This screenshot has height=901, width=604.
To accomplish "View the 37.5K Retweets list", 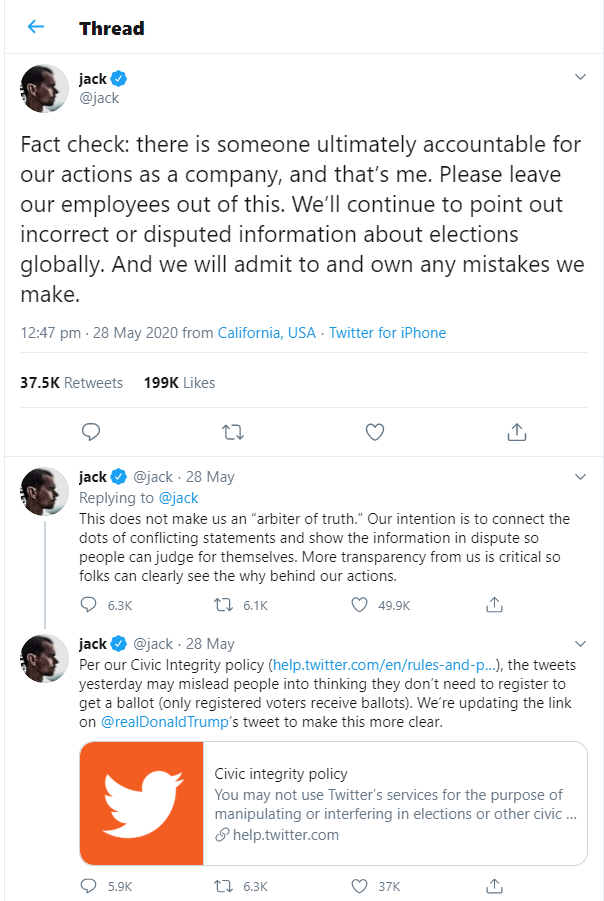I will (71, 382).
